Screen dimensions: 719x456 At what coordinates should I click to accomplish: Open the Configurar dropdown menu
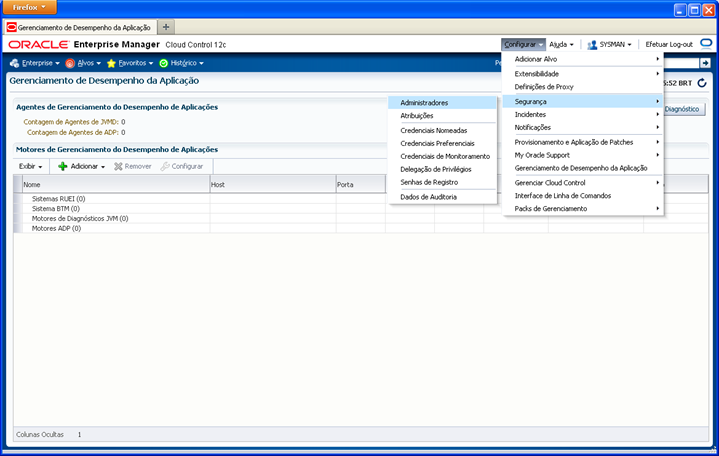click(x=523, y=44)
